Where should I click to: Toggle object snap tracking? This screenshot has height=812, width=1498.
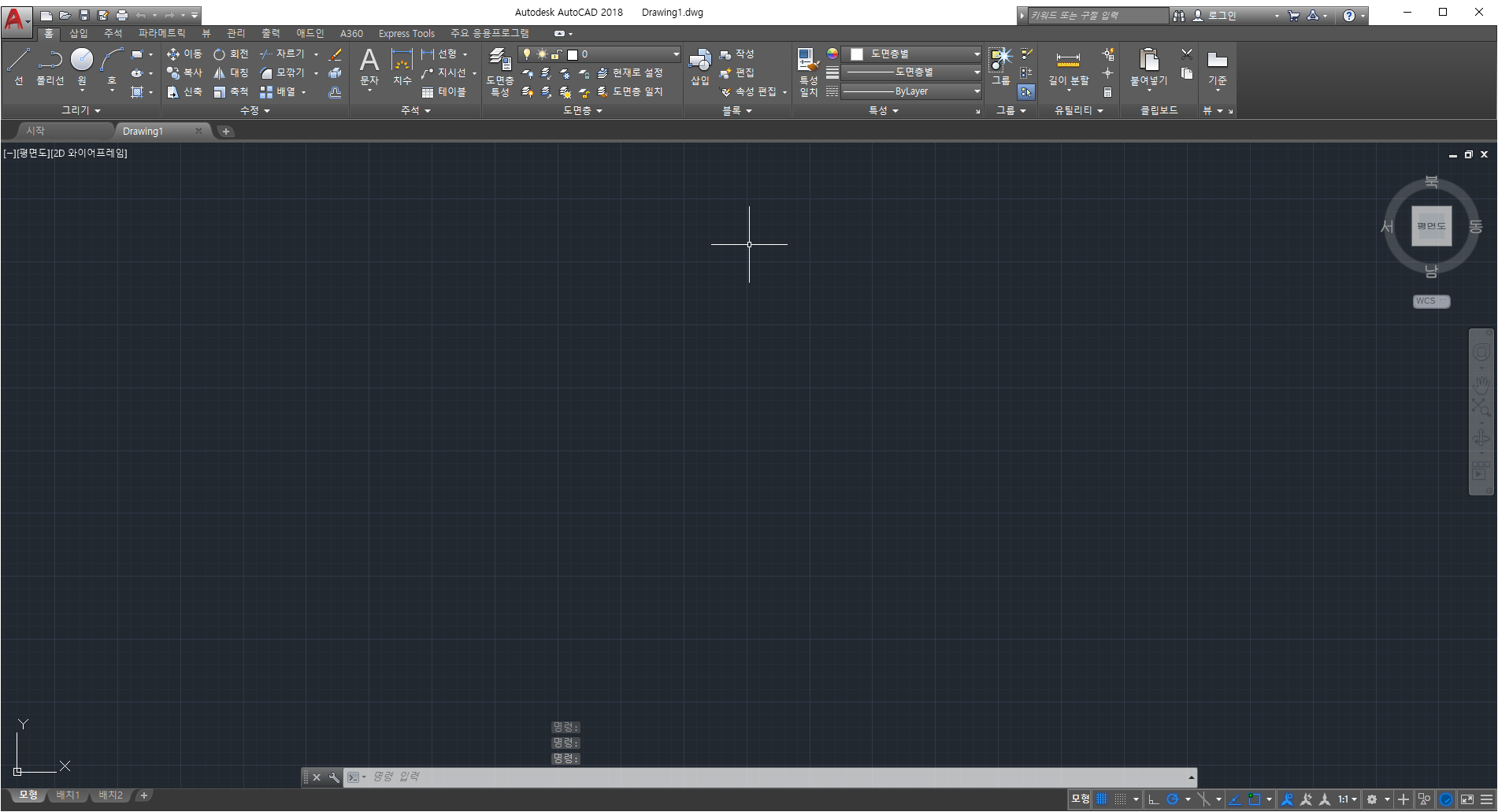[x=1235, y=799]
